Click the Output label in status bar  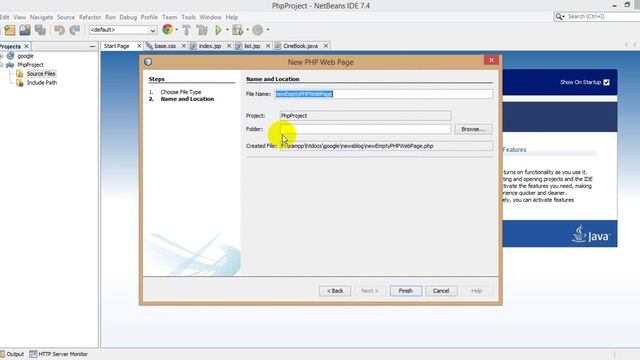[15, 354]
